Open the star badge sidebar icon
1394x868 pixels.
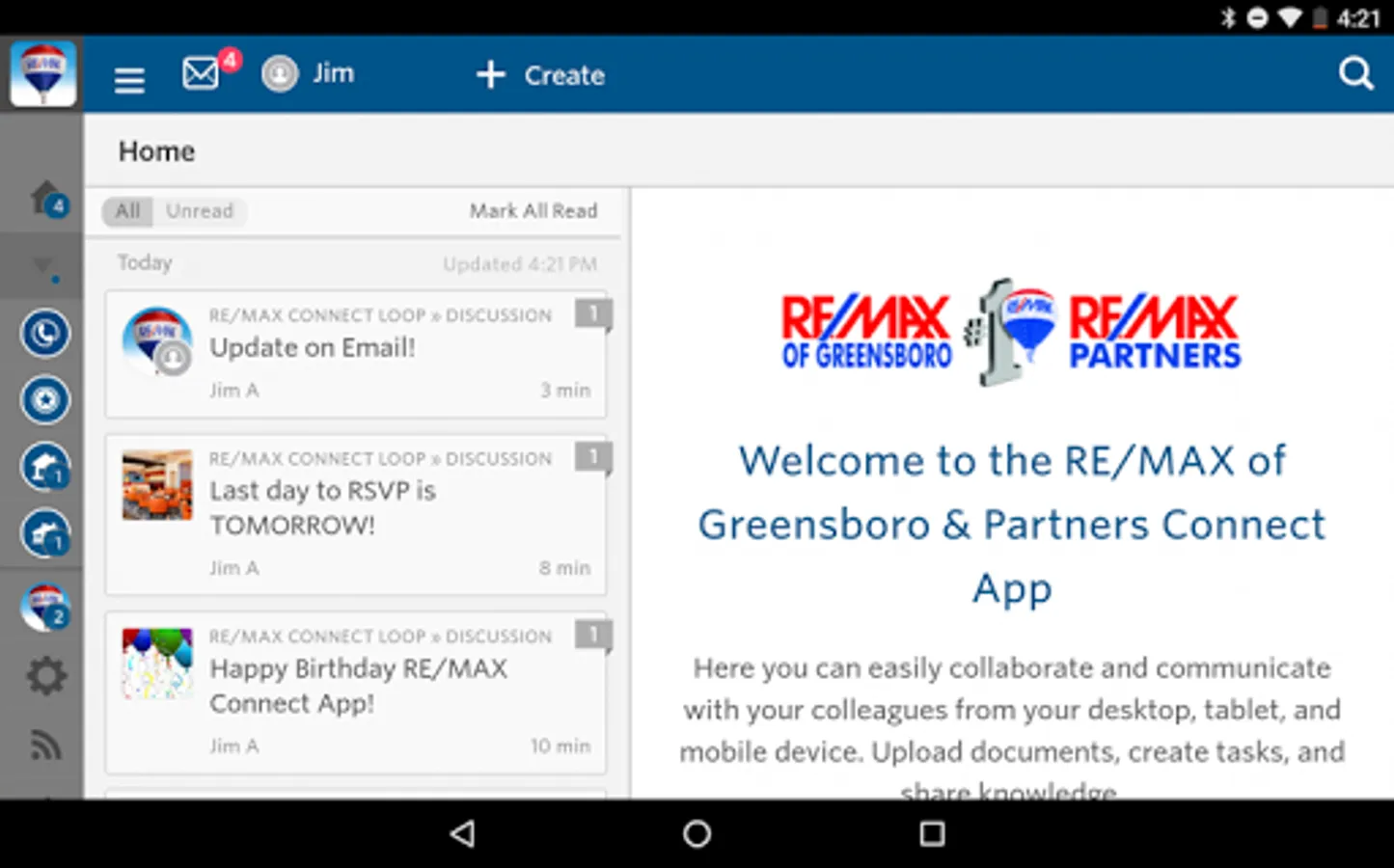(45, 400)
